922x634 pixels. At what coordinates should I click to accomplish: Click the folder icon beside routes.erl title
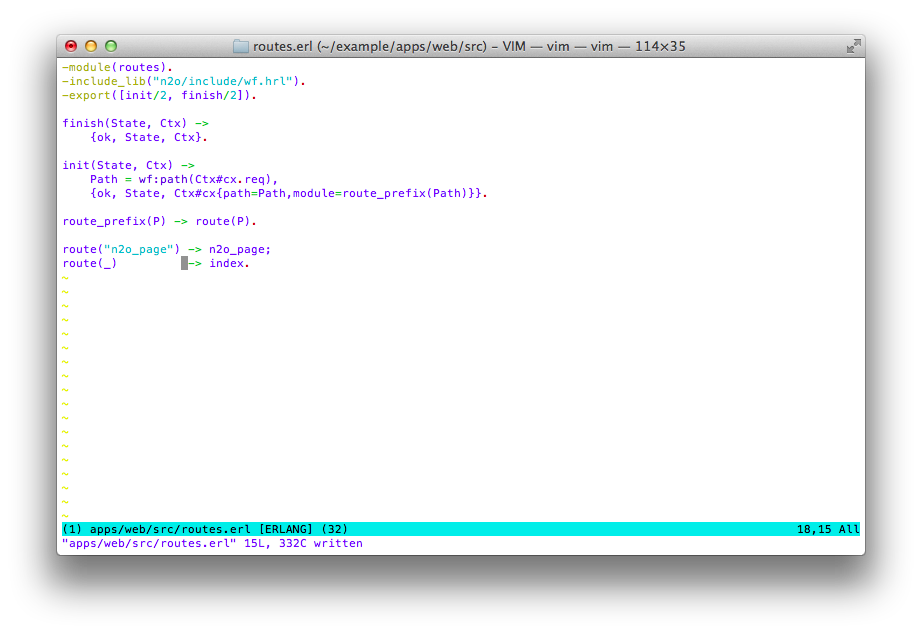(241, 46)
